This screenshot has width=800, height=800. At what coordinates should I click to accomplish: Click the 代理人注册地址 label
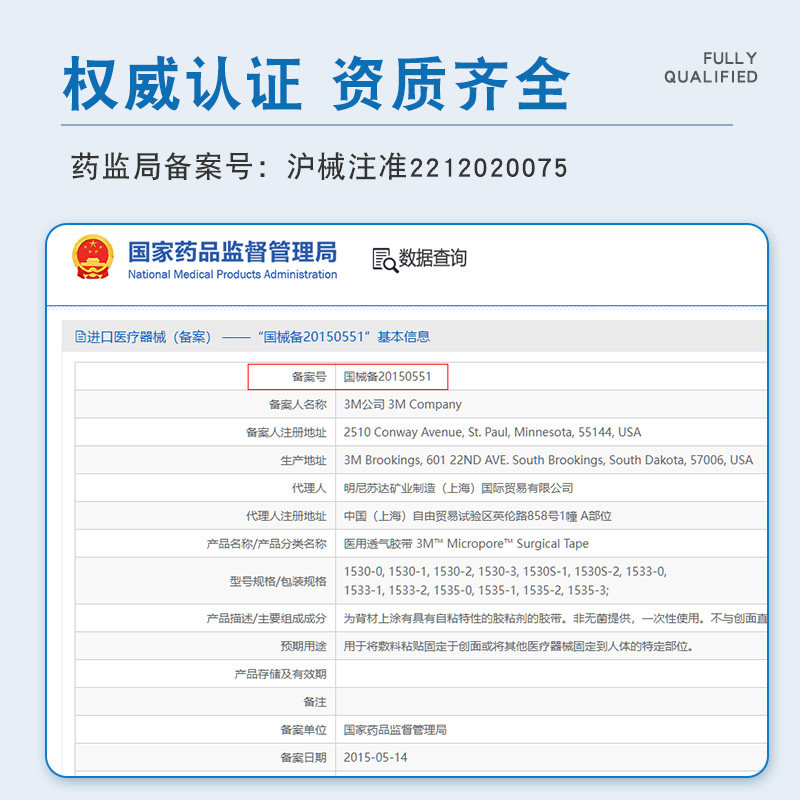pyautogui.click(x=286, y=516)
